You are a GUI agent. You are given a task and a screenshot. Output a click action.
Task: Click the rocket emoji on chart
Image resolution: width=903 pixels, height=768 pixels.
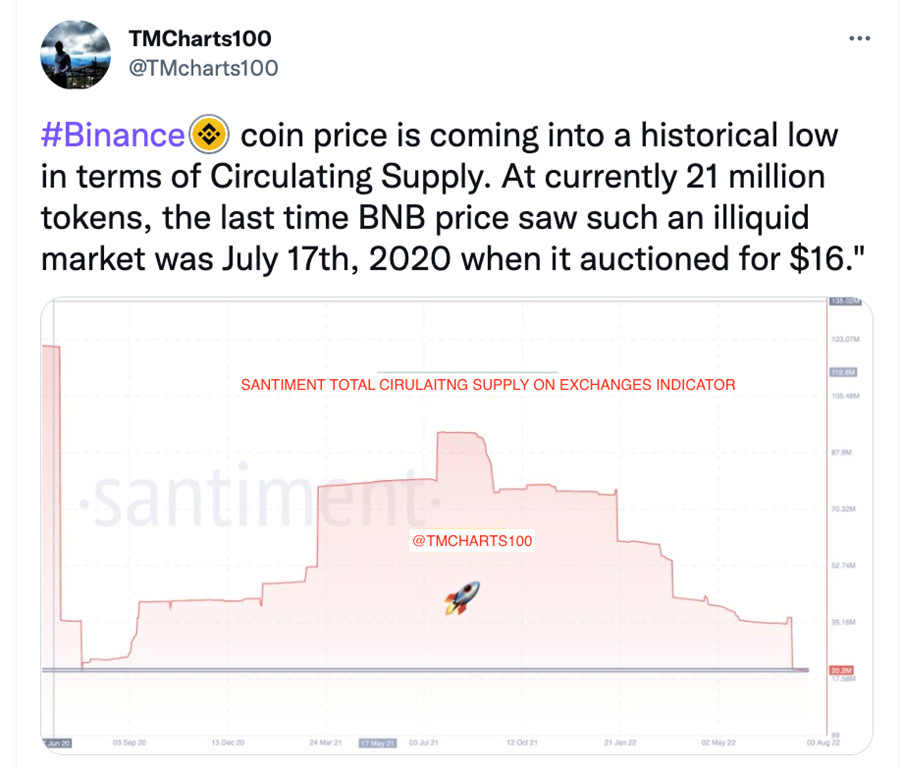462,597
